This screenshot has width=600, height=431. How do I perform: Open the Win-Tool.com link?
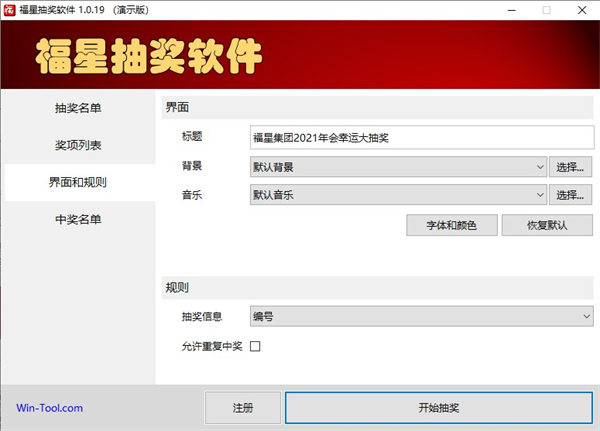(50, 408)
